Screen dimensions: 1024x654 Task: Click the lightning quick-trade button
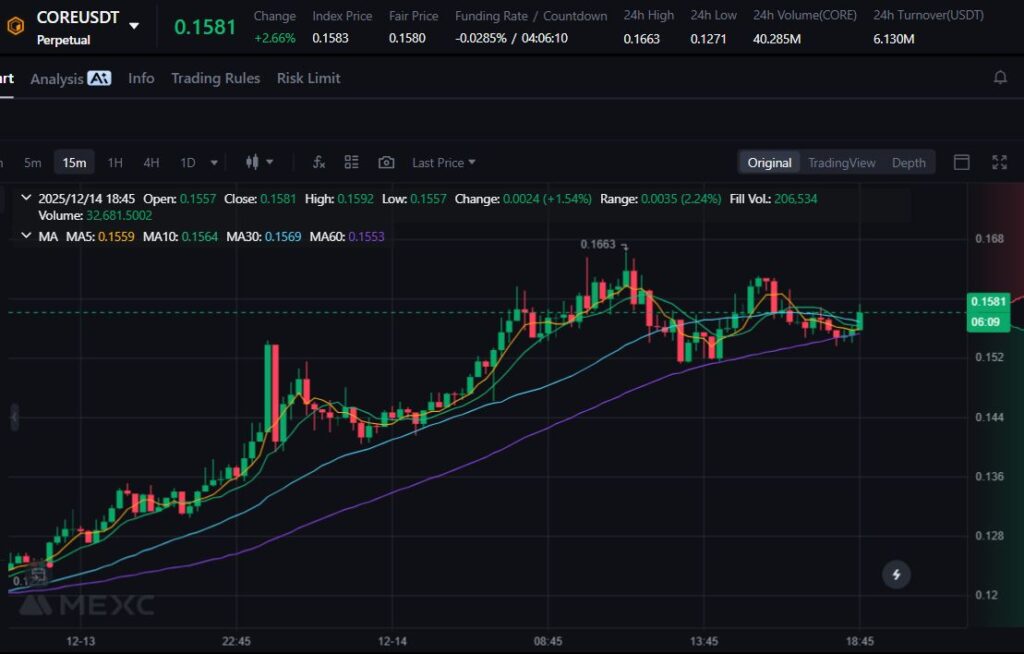point(896,574)
